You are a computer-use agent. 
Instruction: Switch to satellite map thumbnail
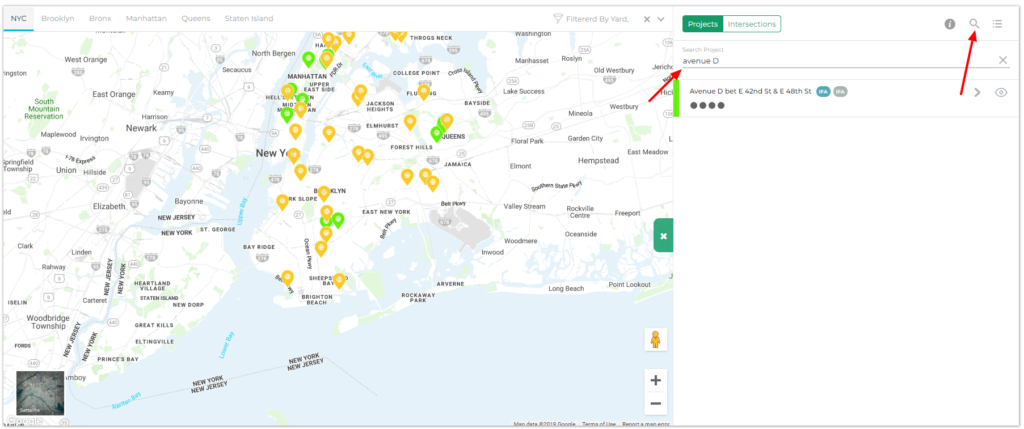tap(40, 393)
